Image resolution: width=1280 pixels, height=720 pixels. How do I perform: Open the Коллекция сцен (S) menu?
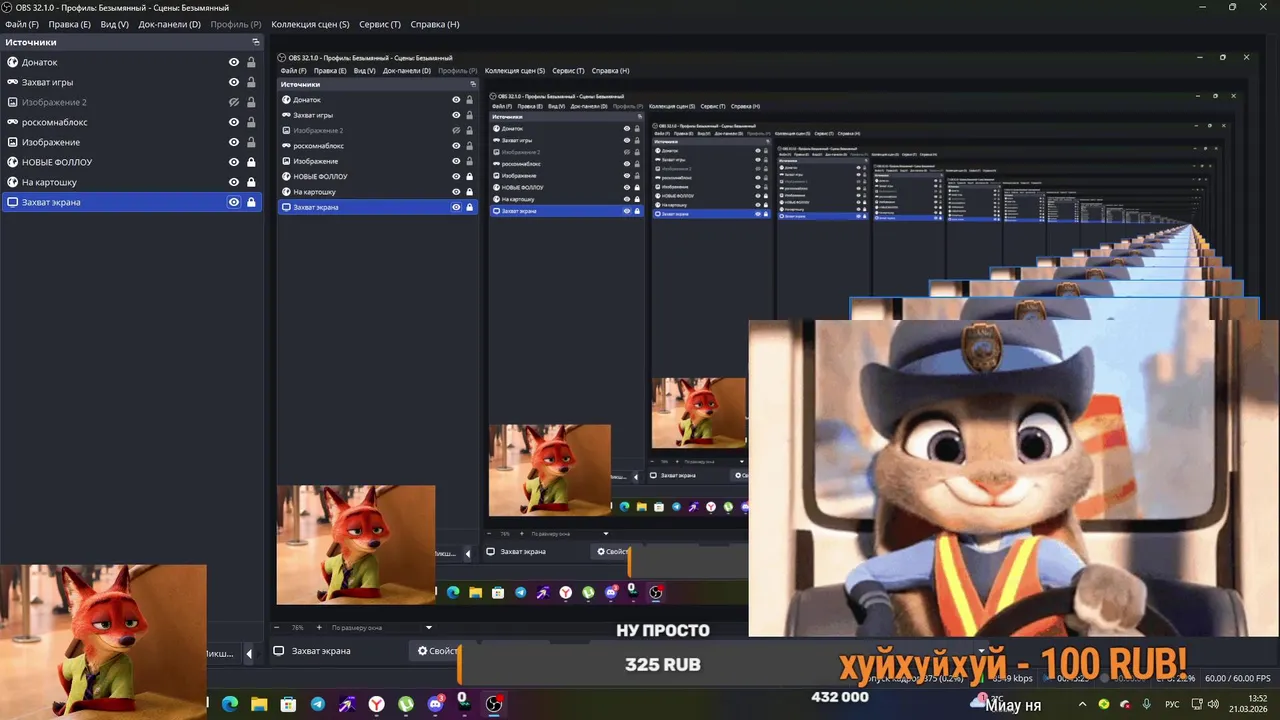coord(310,24)
